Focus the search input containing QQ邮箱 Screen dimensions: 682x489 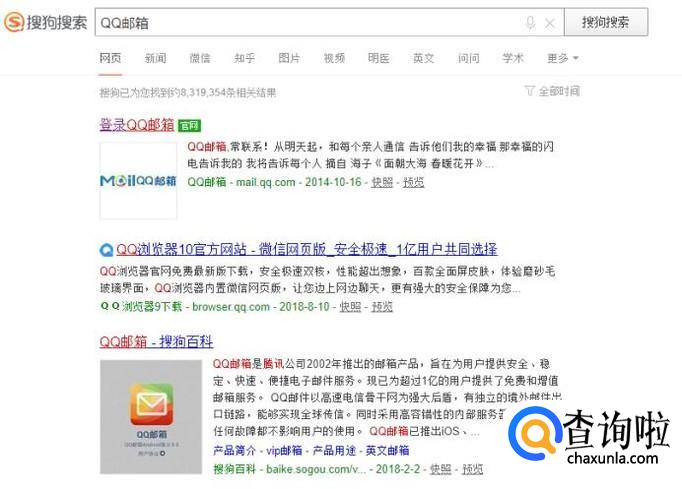(309, 23)
